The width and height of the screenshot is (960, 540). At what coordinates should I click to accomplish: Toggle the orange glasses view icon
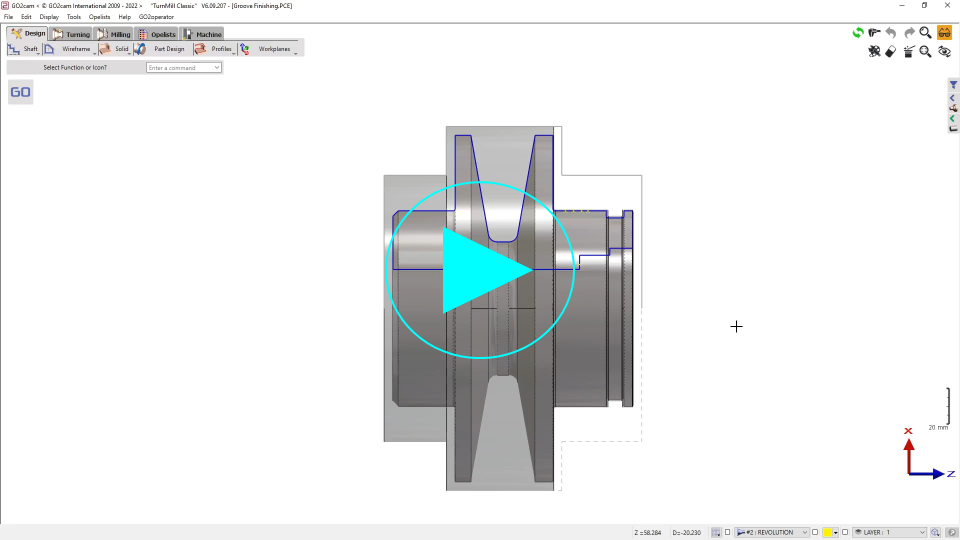pos(944,33)
